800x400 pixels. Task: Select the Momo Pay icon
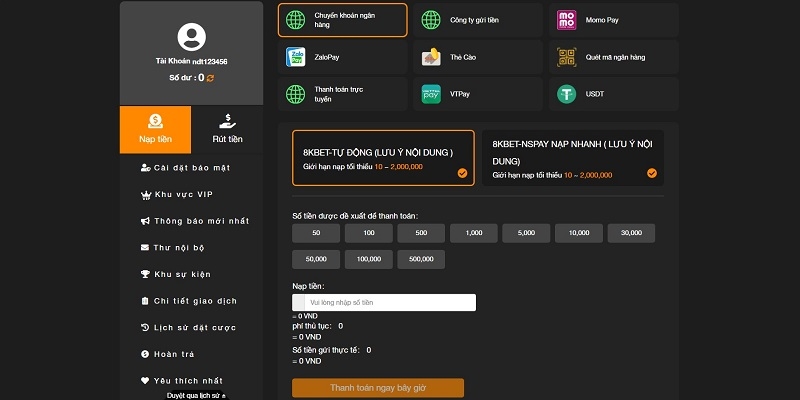(567, 20)
